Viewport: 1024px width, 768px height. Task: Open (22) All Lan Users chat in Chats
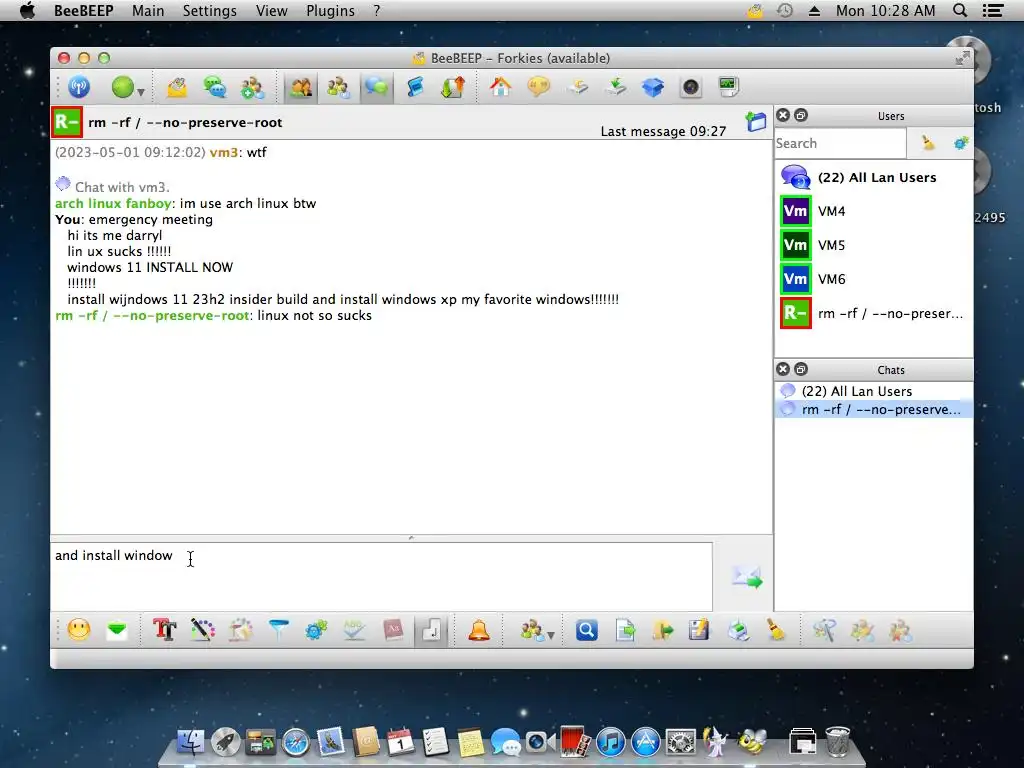pyautogui.click(x=874, y=391)
